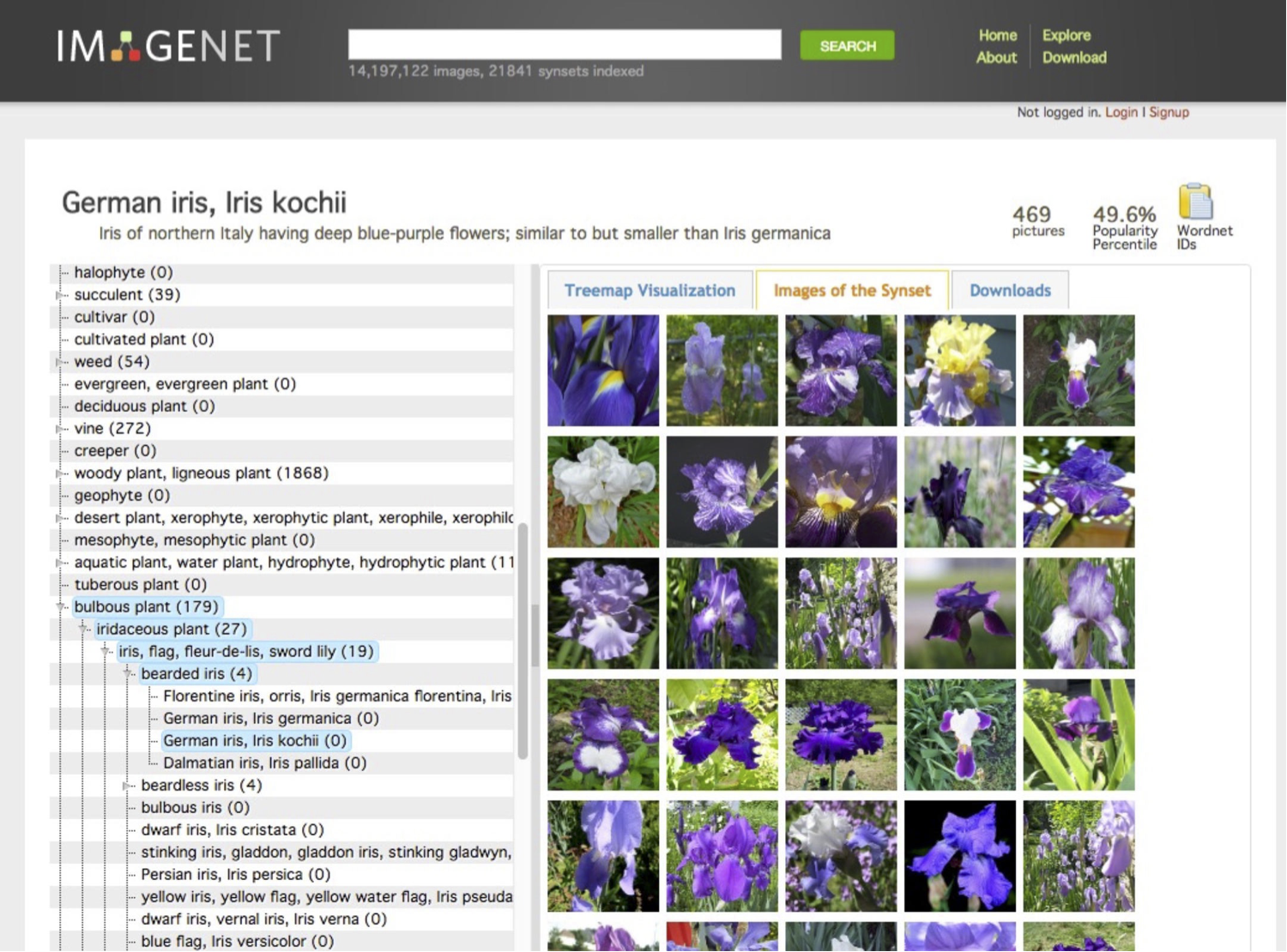This screenshot has width=1287, height=952.
Task: Open the Explore navigation link
Action: pyautogui.click(x=1066, y=35)
